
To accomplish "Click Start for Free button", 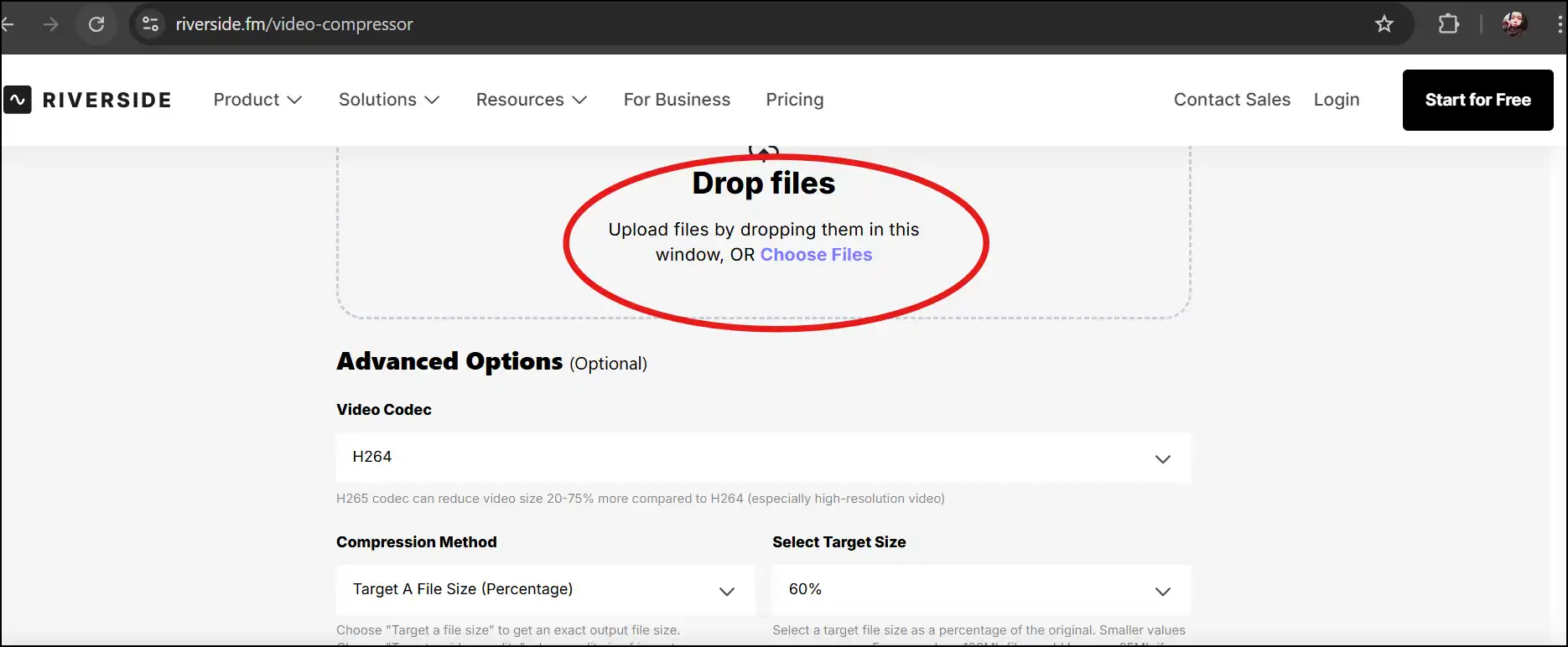I will click(1477, 100).
